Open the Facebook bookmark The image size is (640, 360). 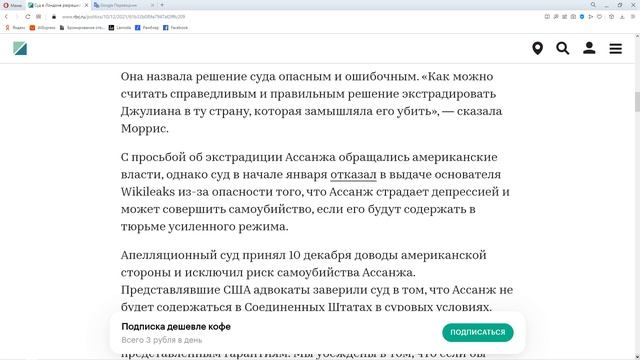[x=176, y=28]
